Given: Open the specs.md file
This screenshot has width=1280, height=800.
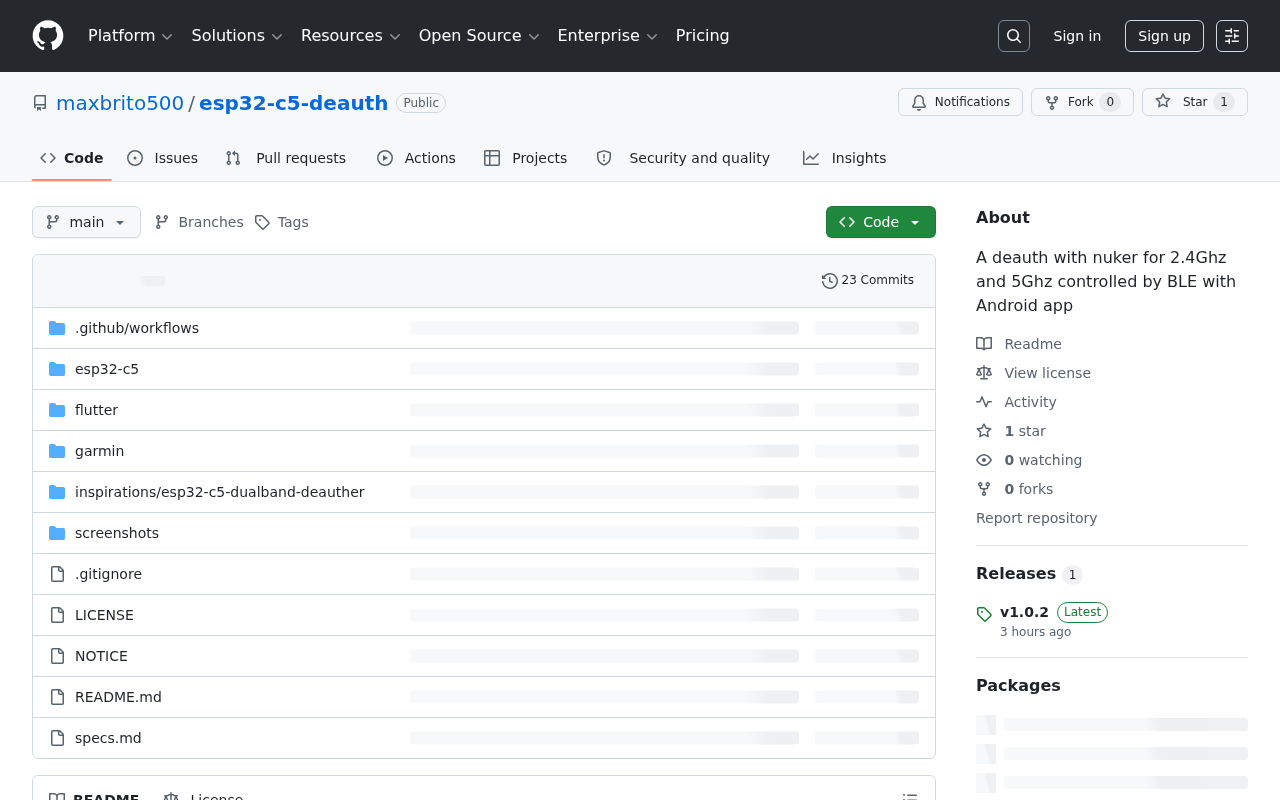Looking at the screenshot, I should pyautogui.click(x=108, y=738).
